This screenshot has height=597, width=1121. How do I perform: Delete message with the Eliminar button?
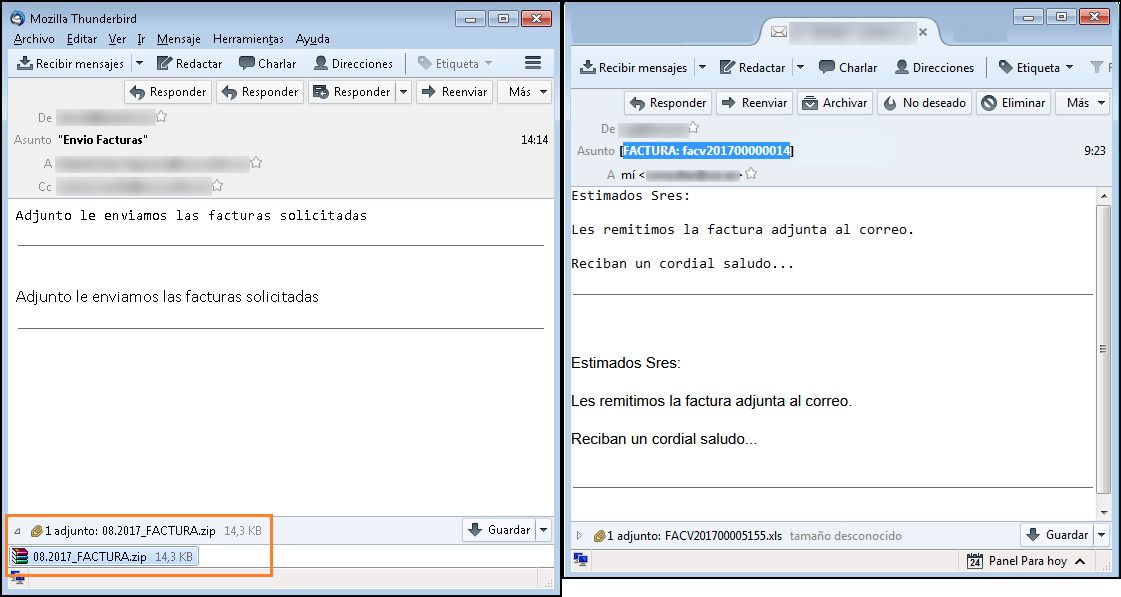(x=1013, y=103)
